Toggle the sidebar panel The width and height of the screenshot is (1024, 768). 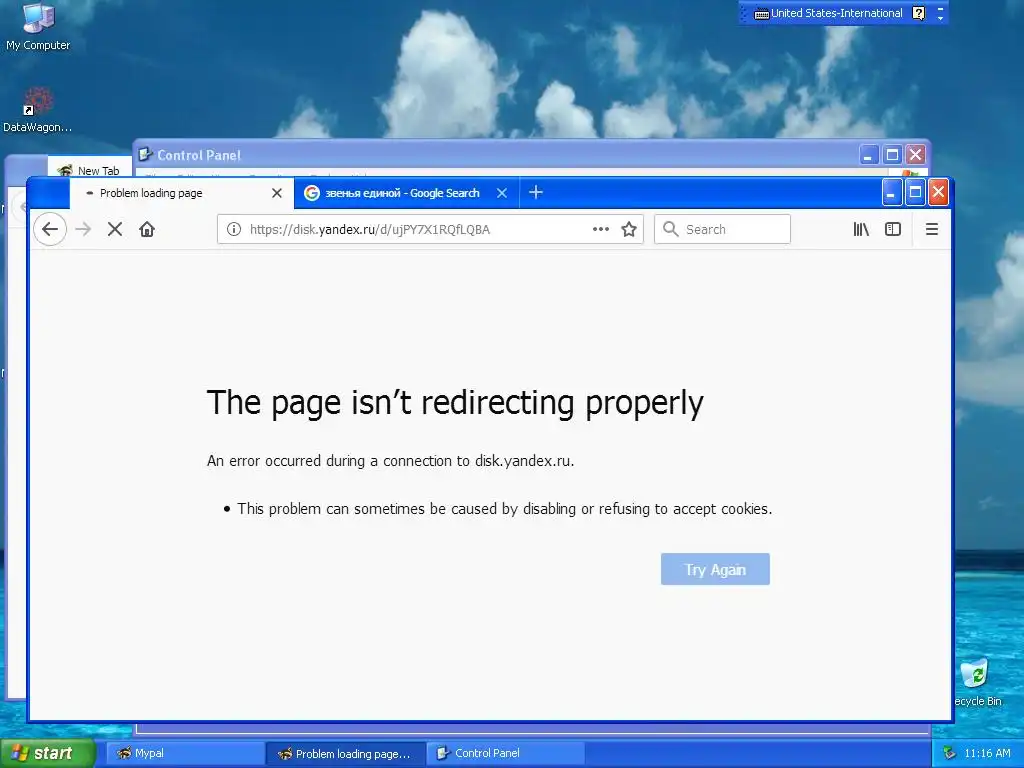(893, 229)
